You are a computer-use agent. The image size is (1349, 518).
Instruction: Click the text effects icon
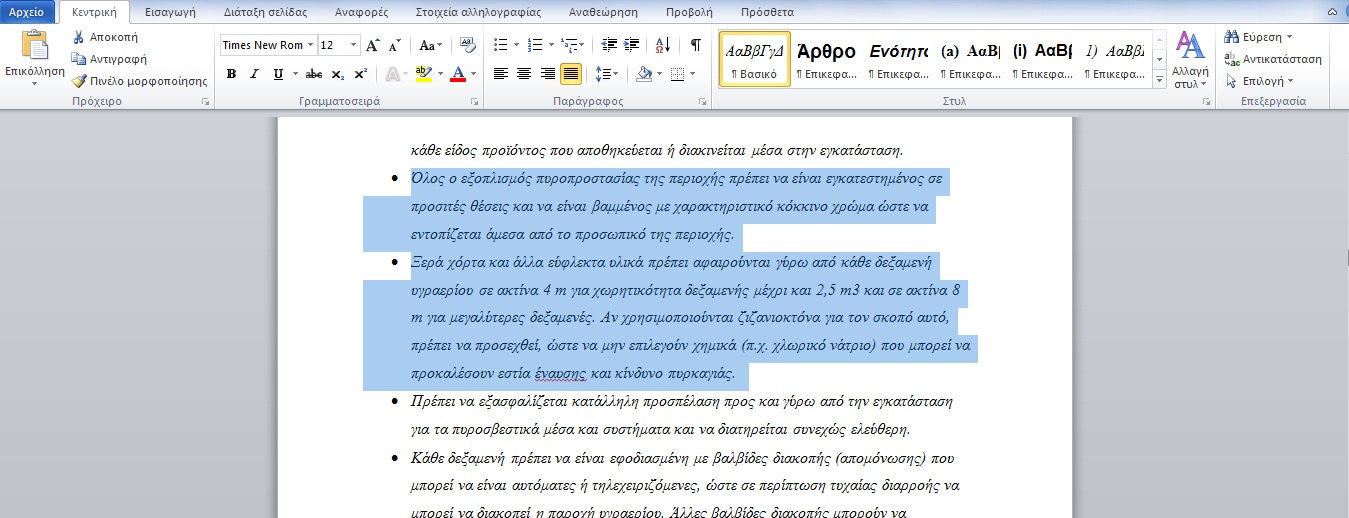pos(393,74)
